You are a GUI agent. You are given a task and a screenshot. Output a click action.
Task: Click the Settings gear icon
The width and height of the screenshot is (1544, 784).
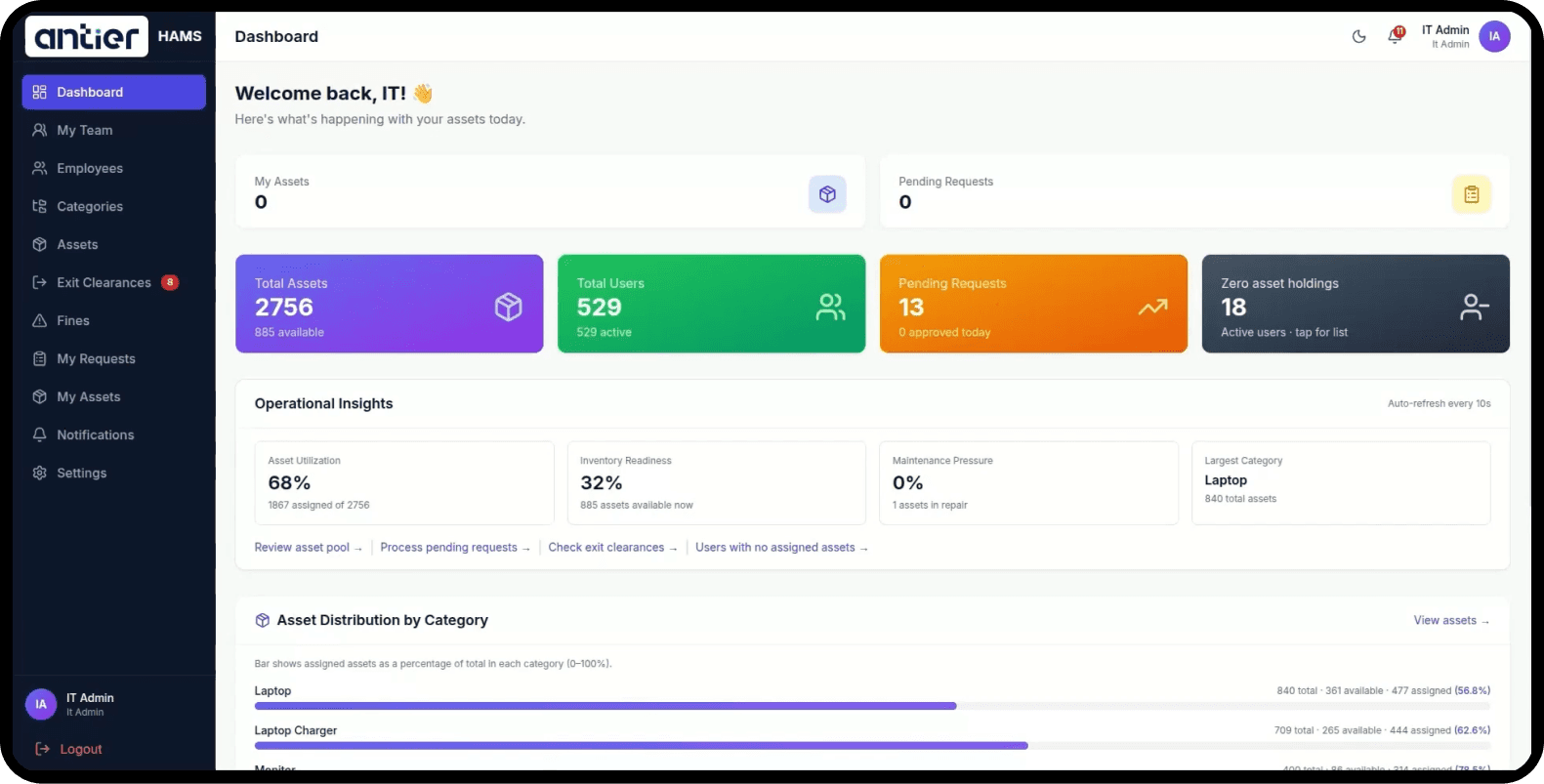point(40,473)
